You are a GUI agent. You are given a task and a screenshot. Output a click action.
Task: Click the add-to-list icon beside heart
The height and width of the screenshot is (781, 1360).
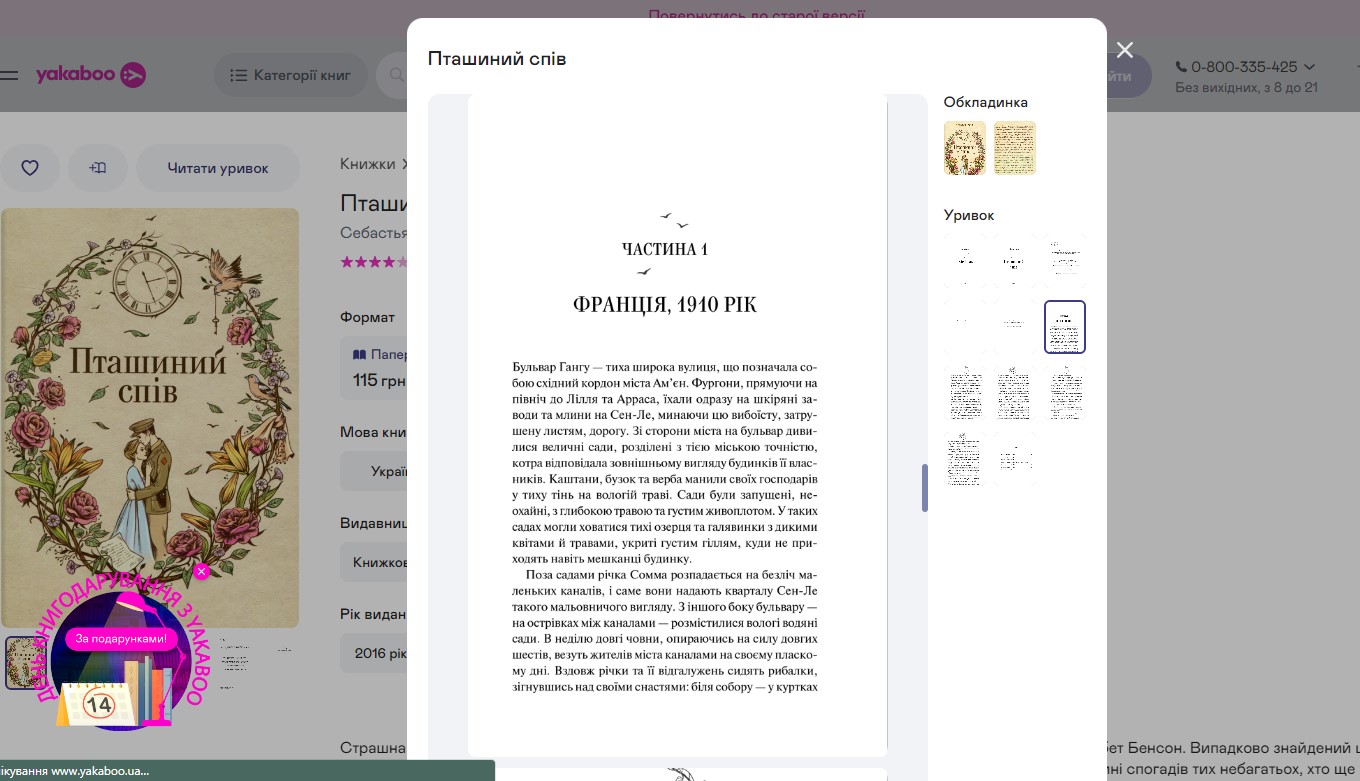pos(98,168)
